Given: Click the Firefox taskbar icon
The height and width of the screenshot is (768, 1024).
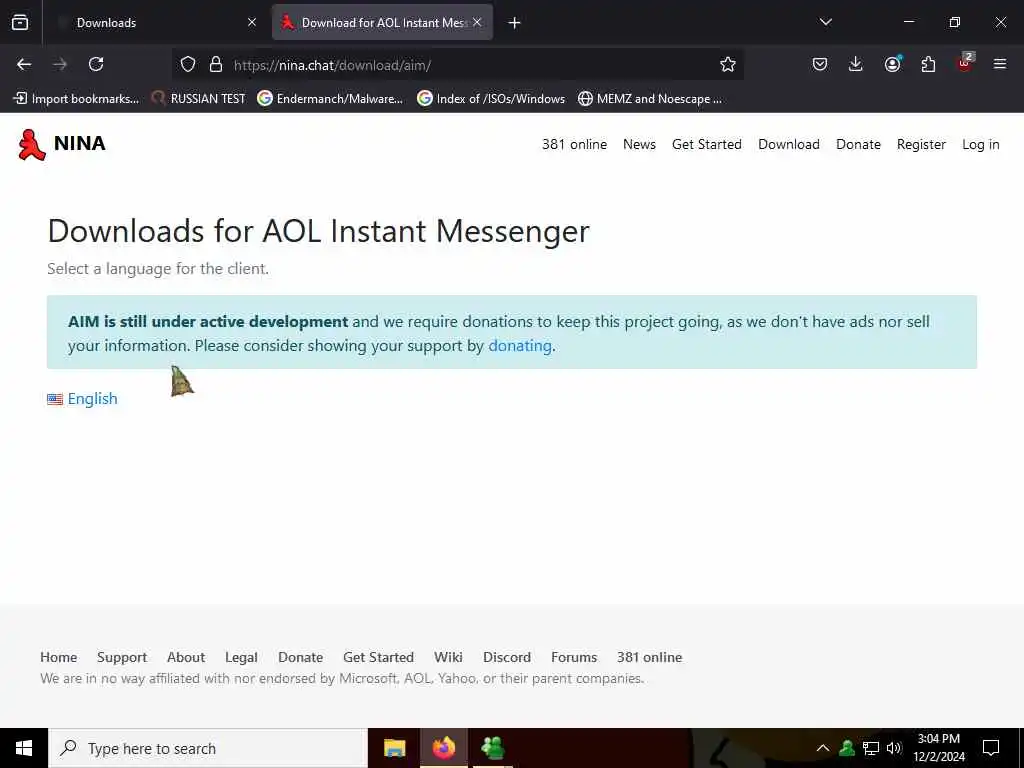Looking at the screenshot, I should [443, 748].
